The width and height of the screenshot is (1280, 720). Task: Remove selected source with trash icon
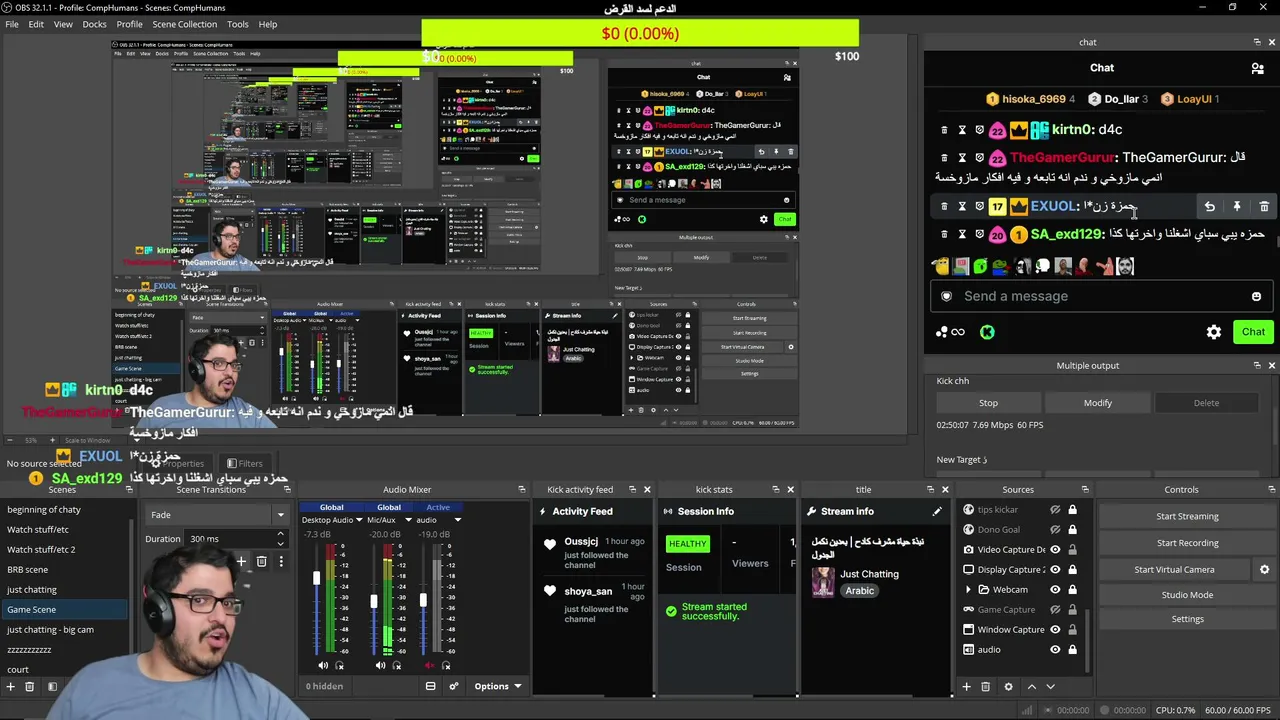(985, 687)
